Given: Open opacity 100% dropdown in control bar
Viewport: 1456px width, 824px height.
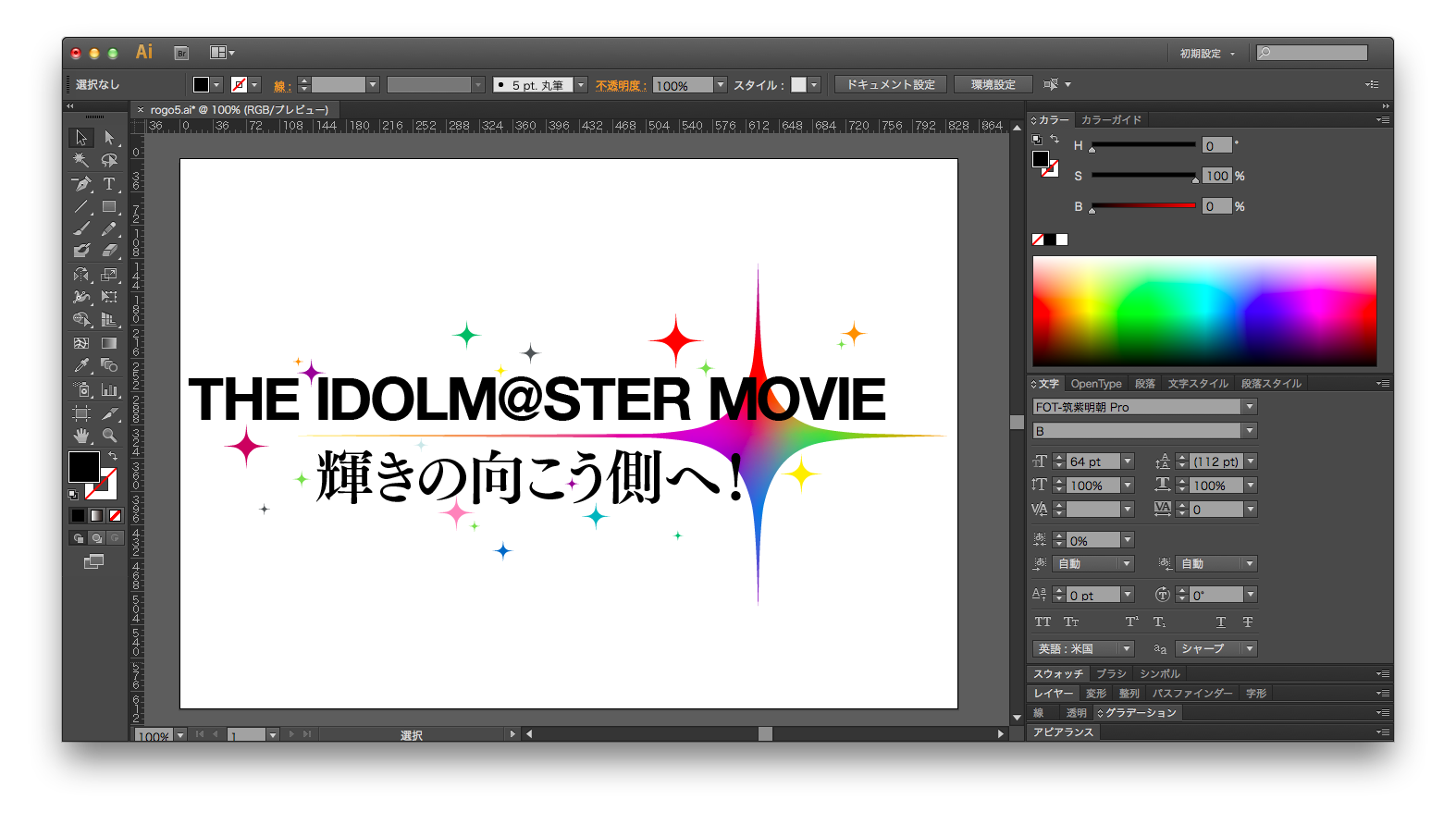Looking at the screenshot, I should [721, 85].
